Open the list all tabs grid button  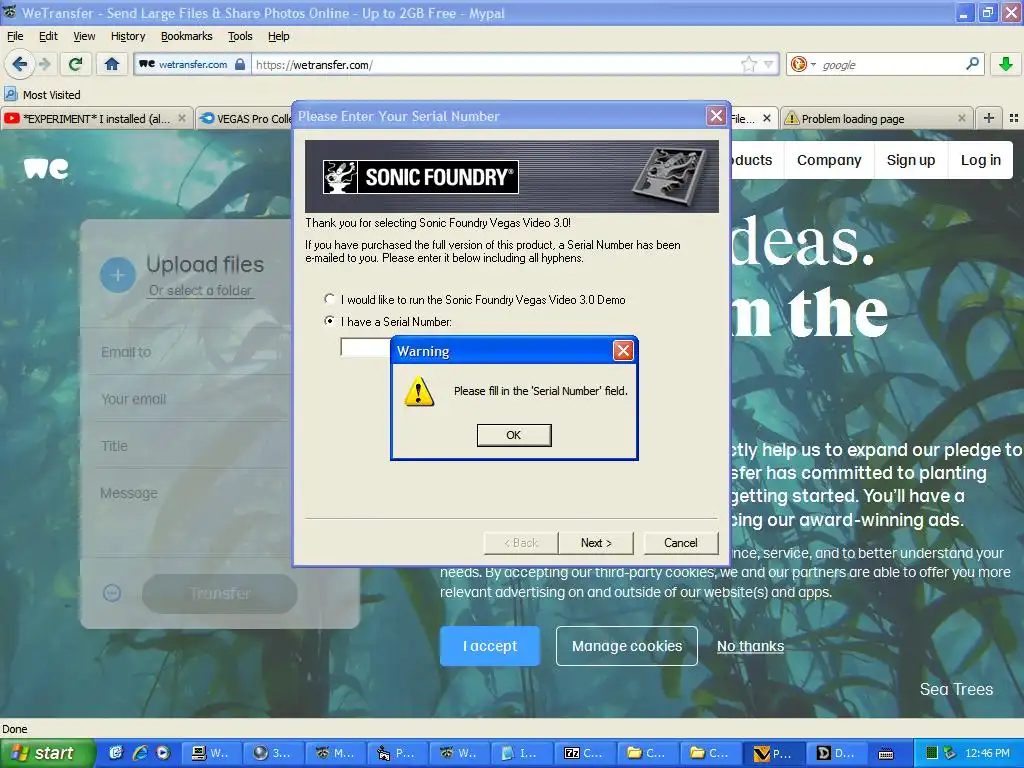1014,118
